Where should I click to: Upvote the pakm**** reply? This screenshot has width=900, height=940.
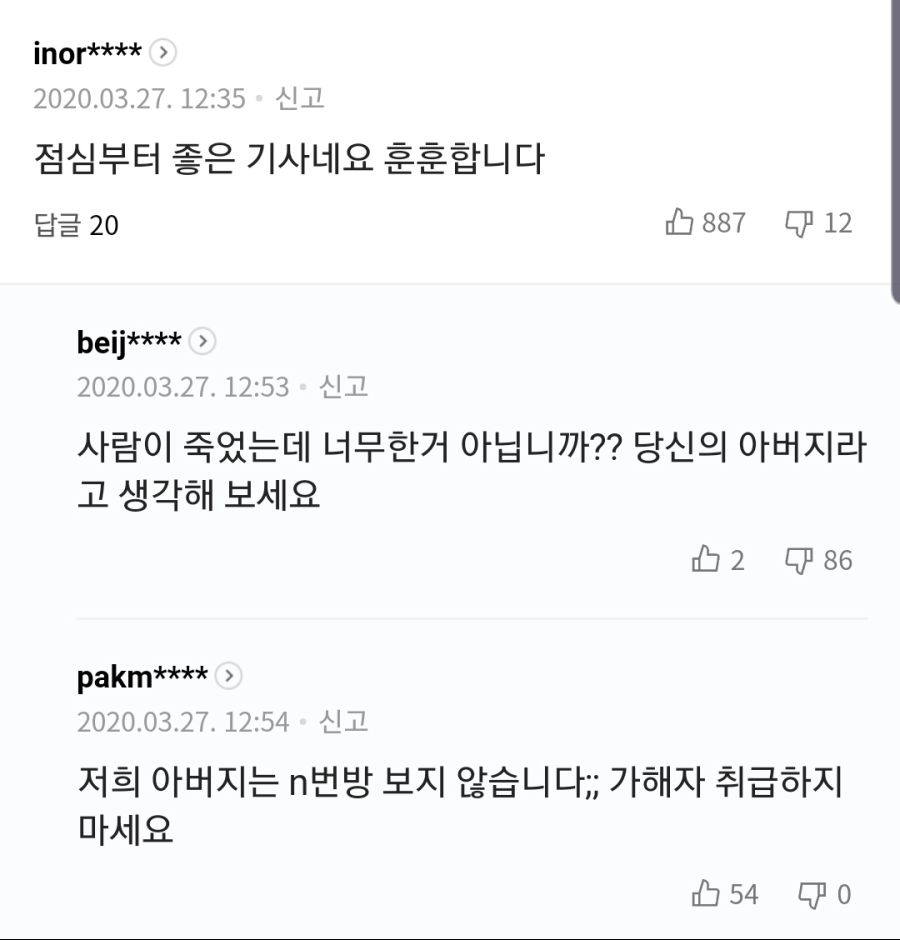tap(706, 893)
